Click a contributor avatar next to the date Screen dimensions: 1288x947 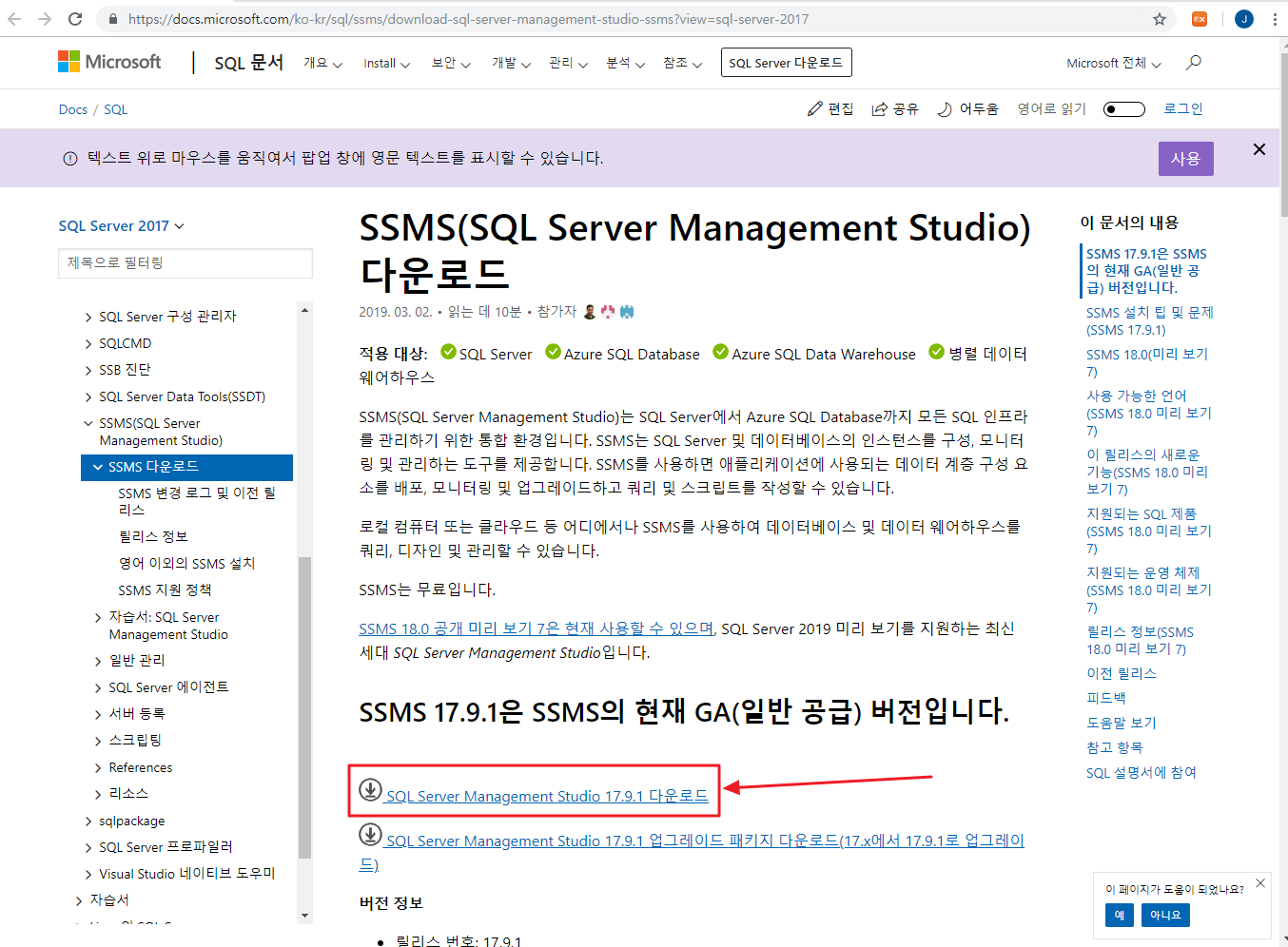(x=589, y=311)
